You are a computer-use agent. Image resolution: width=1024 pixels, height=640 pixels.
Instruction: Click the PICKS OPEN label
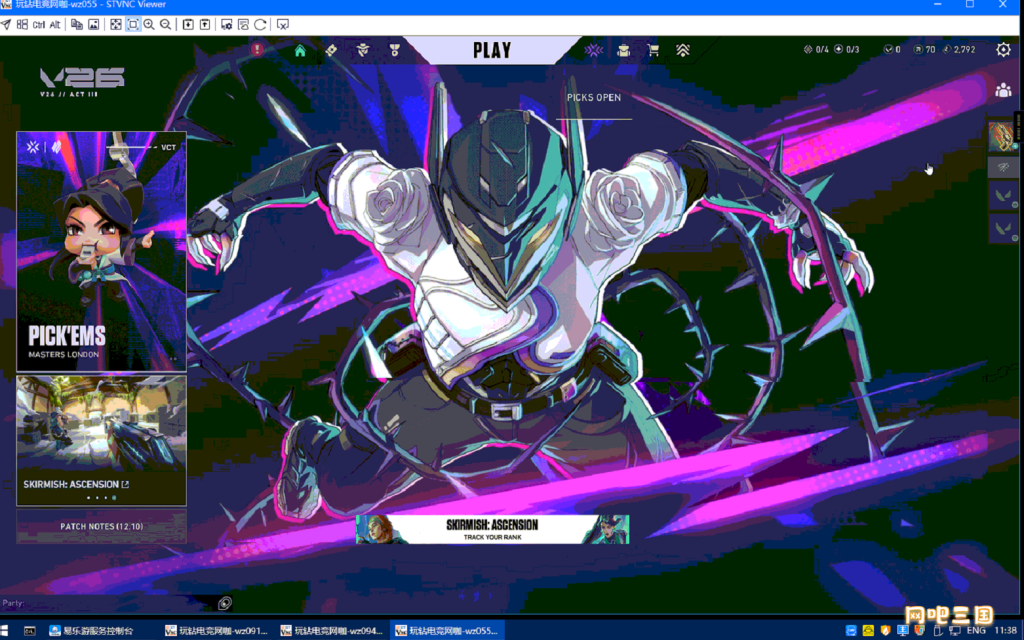tap(594, 97)
